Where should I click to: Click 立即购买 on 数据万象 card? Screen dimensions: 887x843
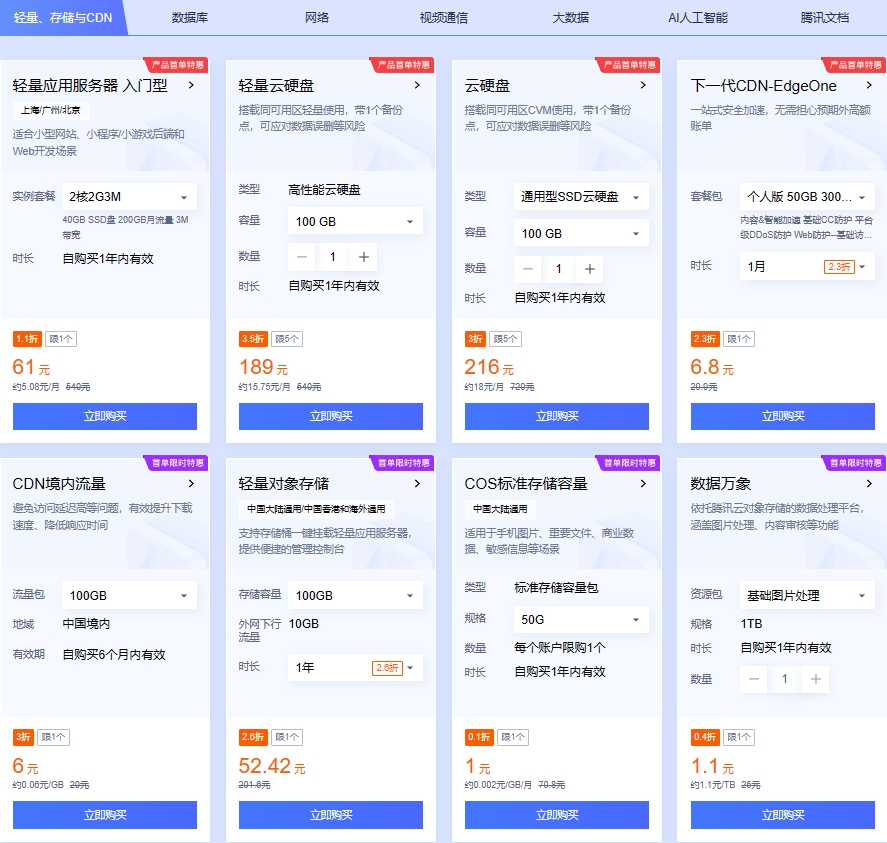point(782,815)
